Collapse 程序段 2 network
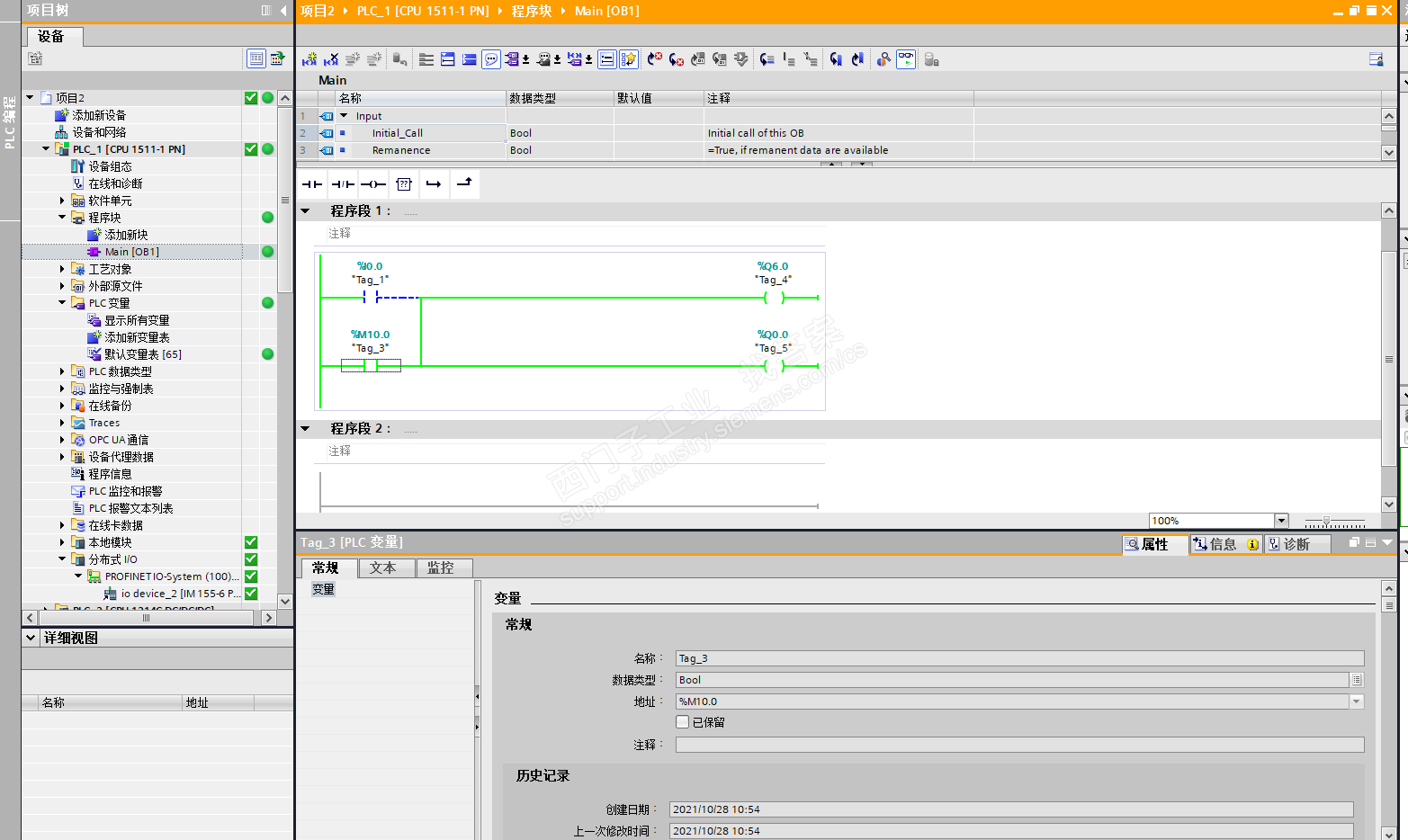Image resolution: width=1408 pixels, height=840 pixels. 306,428
